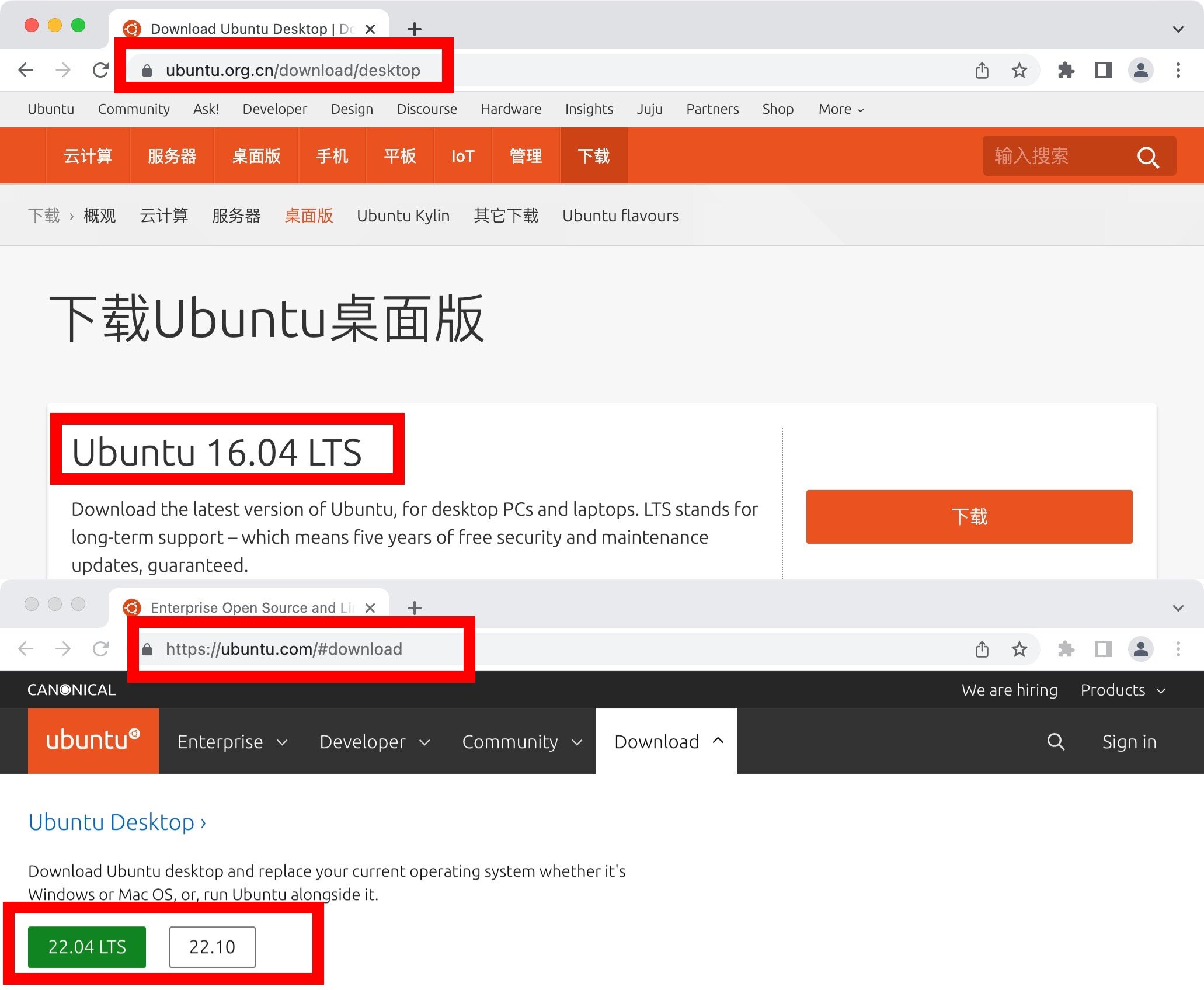1204x990 pixels.
Task: Reload the ubuntu.org.cn page
Action: tap(101, 70)
